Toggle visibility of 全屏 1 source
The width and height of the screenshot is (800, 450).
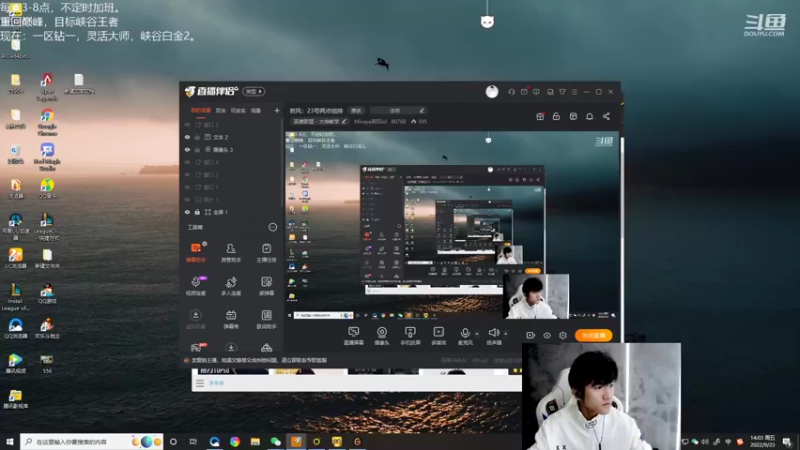tap(187, 212)
